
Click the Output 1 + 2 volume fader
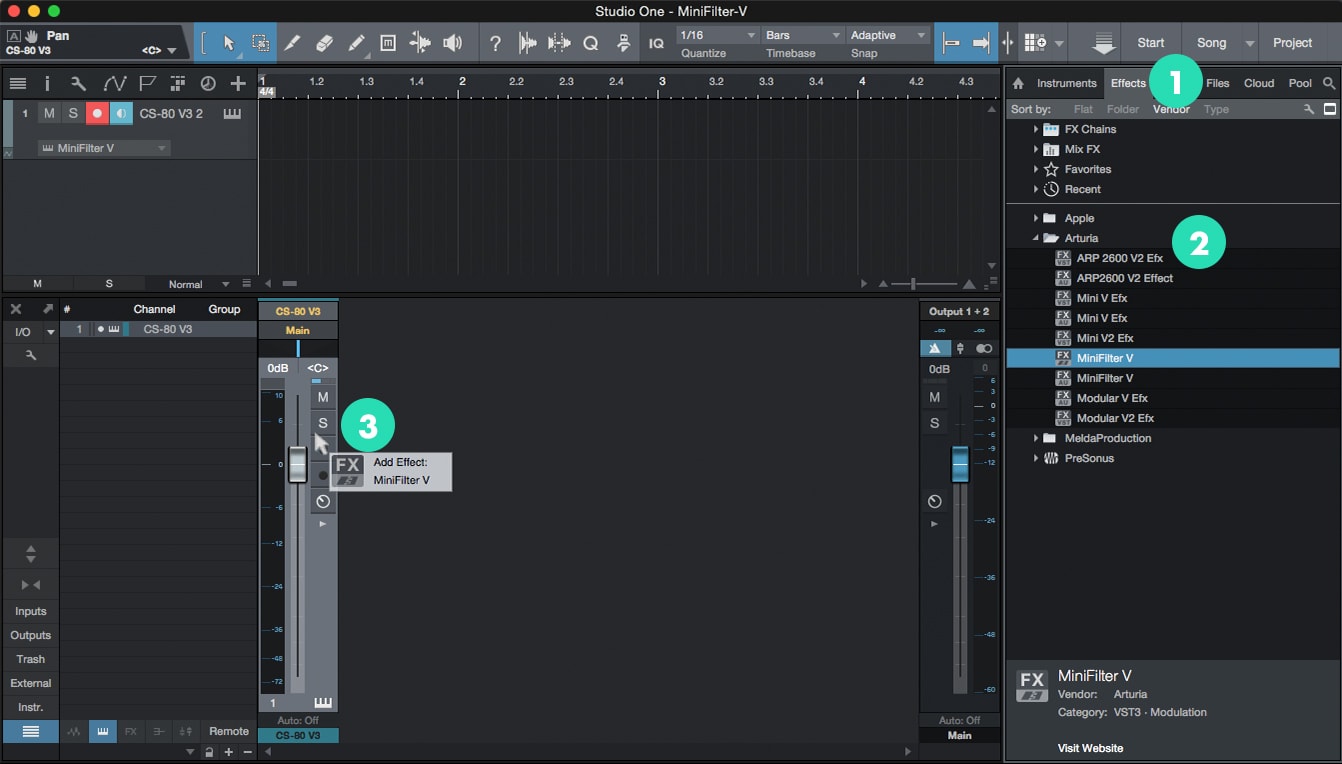(x=960, y=465)
